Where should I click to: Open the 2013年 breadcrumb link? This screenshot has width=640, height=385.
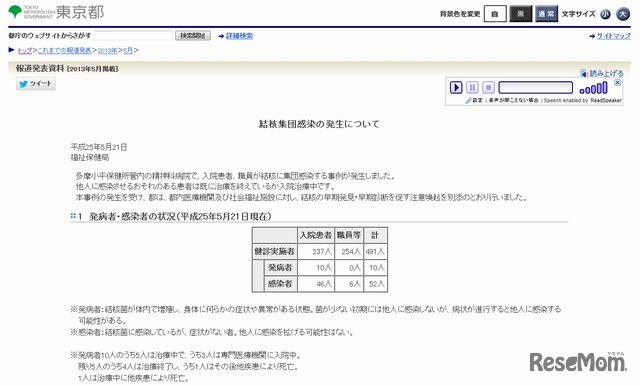107,50
